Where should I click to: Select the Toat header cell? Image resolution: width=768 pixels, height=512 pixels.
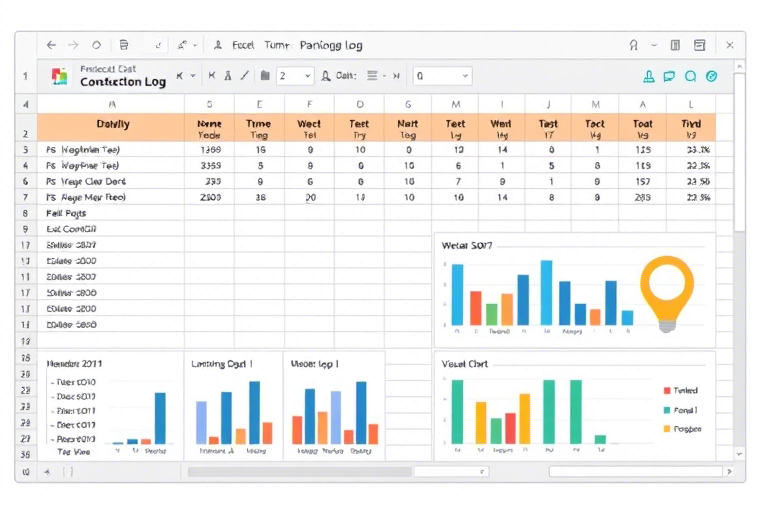(642, 128)
